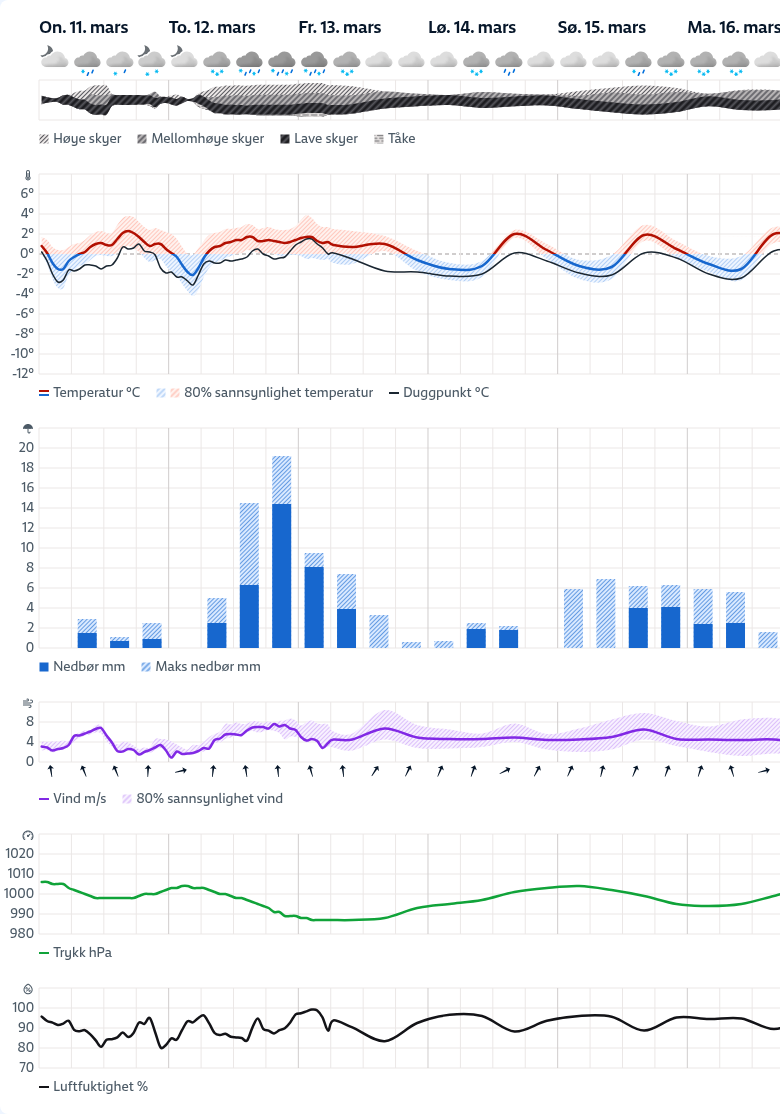Click the first partly cloudy night icon
780x1114 pixels.
53,59
